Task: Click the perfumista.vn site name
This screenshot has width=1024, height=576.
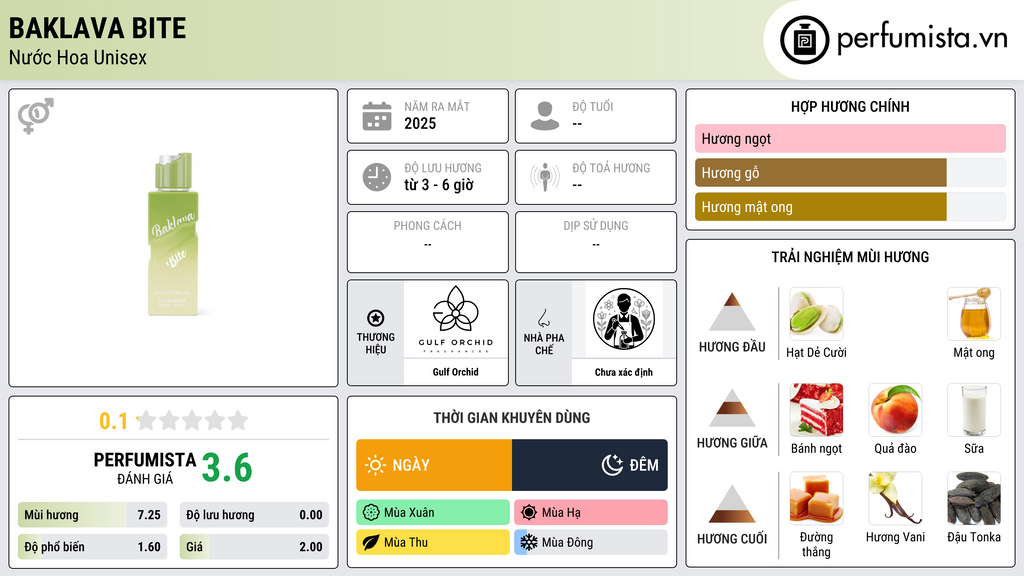Action: coord(922,39)
